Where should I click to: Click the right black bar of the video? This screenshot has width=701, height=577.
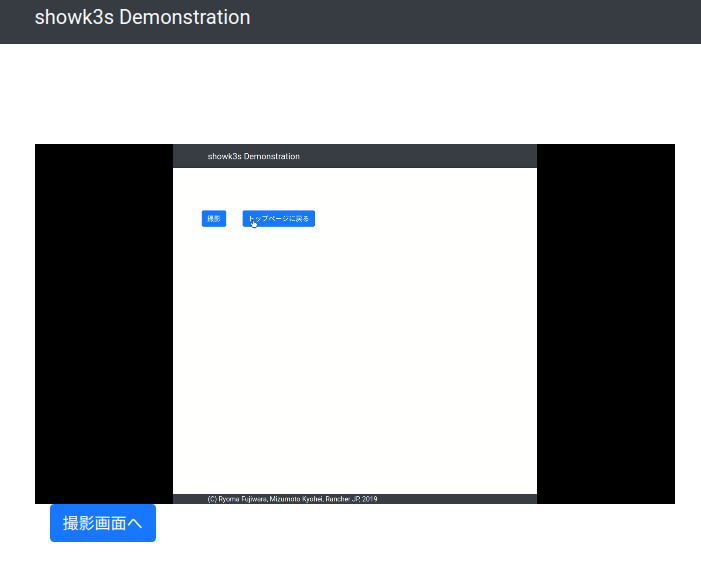605,320
